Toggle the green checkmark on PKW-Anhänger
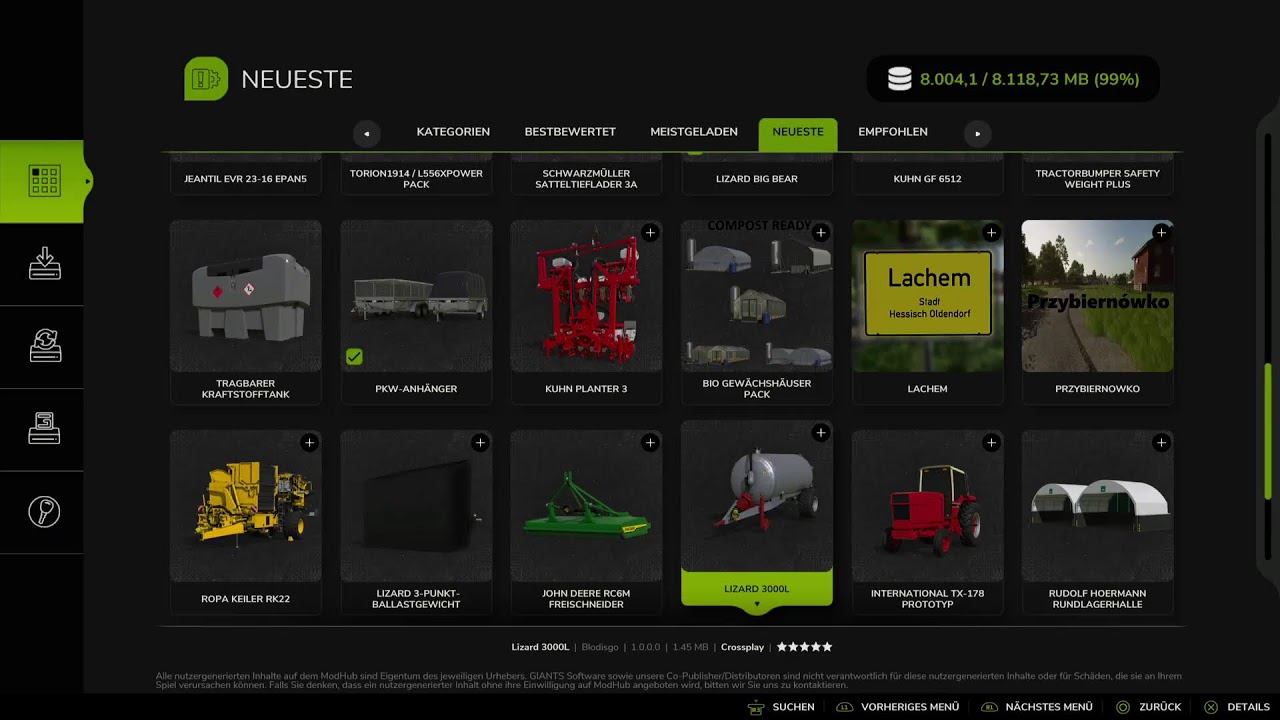1280x720 pixels. [354, 356]
